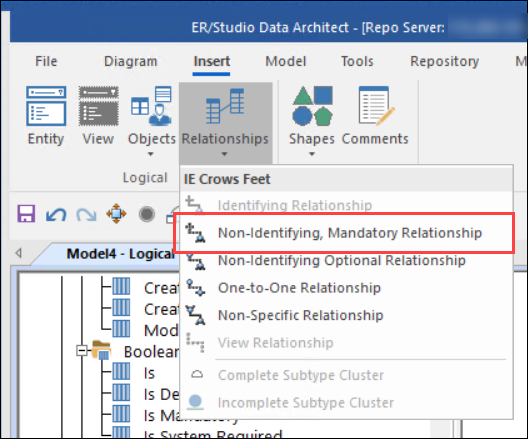528x439 pixels.
Task: Select the Insert ribbon tab
Action: [211, 62]
